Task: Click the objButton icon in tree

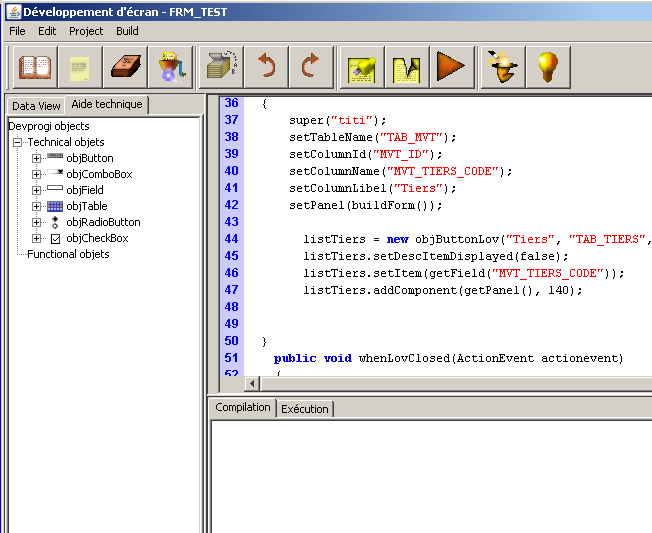Action: tap(55, 156)
